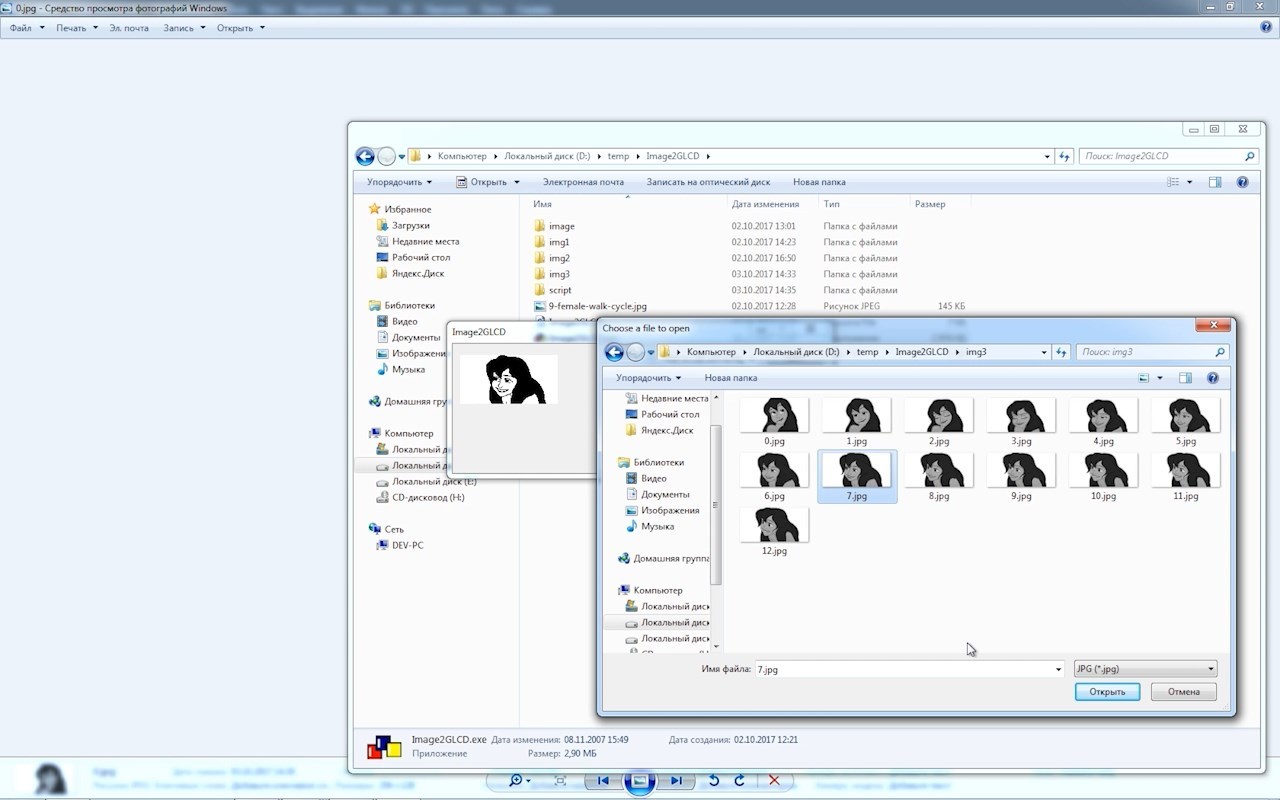Open the zoom control in Photo Viewer
Screen dimensions: 1280x800
[519, 781]
